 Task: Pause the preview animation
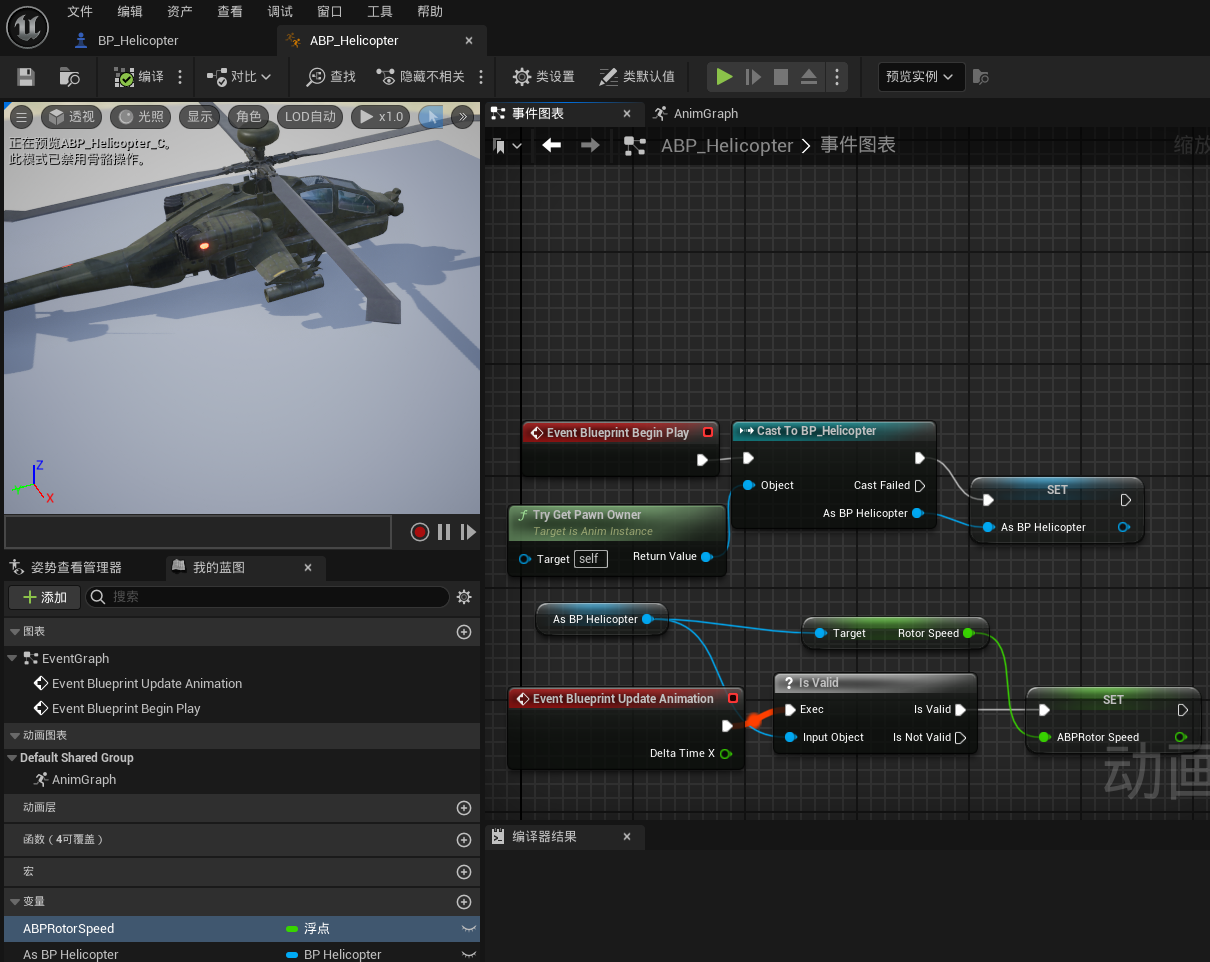point(444,532)
